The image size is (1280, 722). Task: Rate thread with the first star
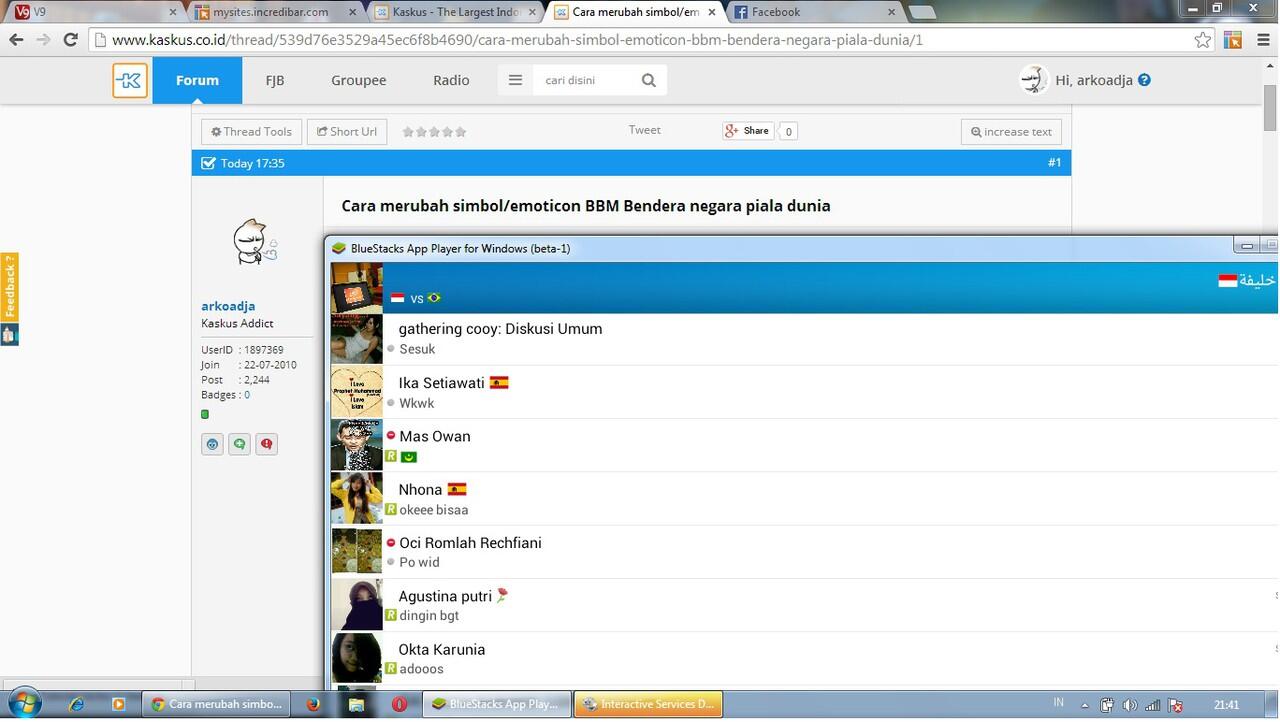click(408, 132)
